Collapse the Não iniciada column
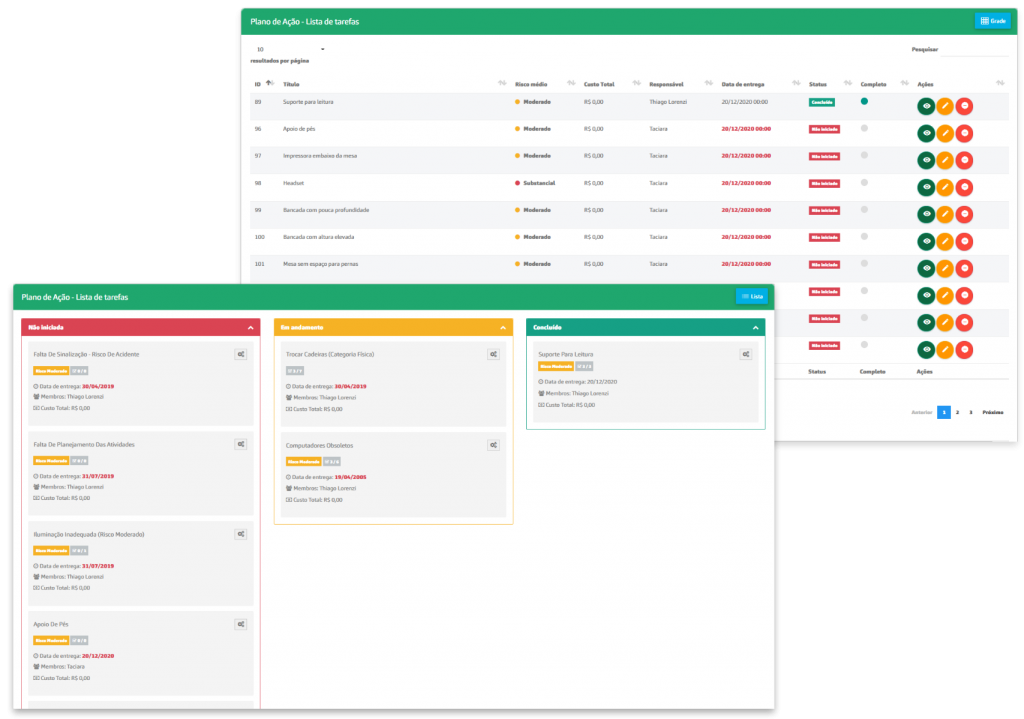1024x719 pixels. (x=250, y=327)
